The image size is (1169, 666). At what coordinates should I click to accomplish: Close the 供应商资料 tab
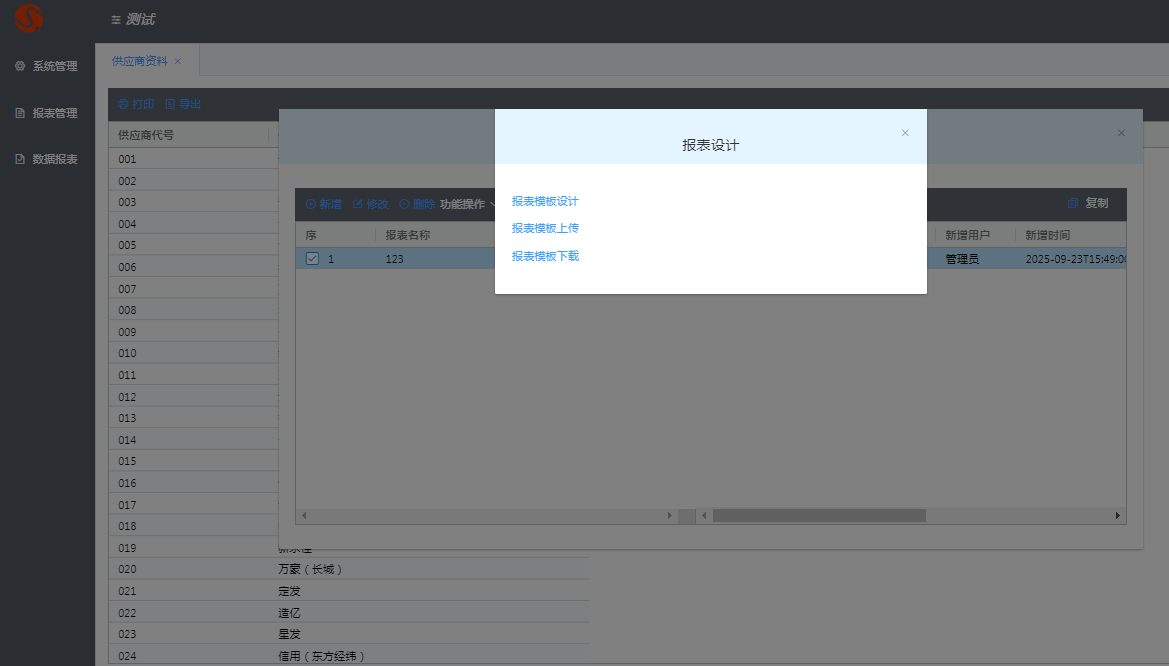click(178, 61)
